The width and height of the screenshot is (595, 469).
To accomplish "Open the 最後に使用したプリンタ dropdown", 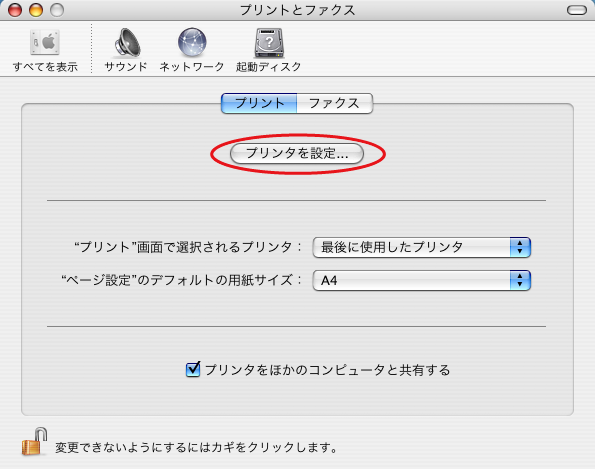I will pyautogui.click(x=421, y=247).
